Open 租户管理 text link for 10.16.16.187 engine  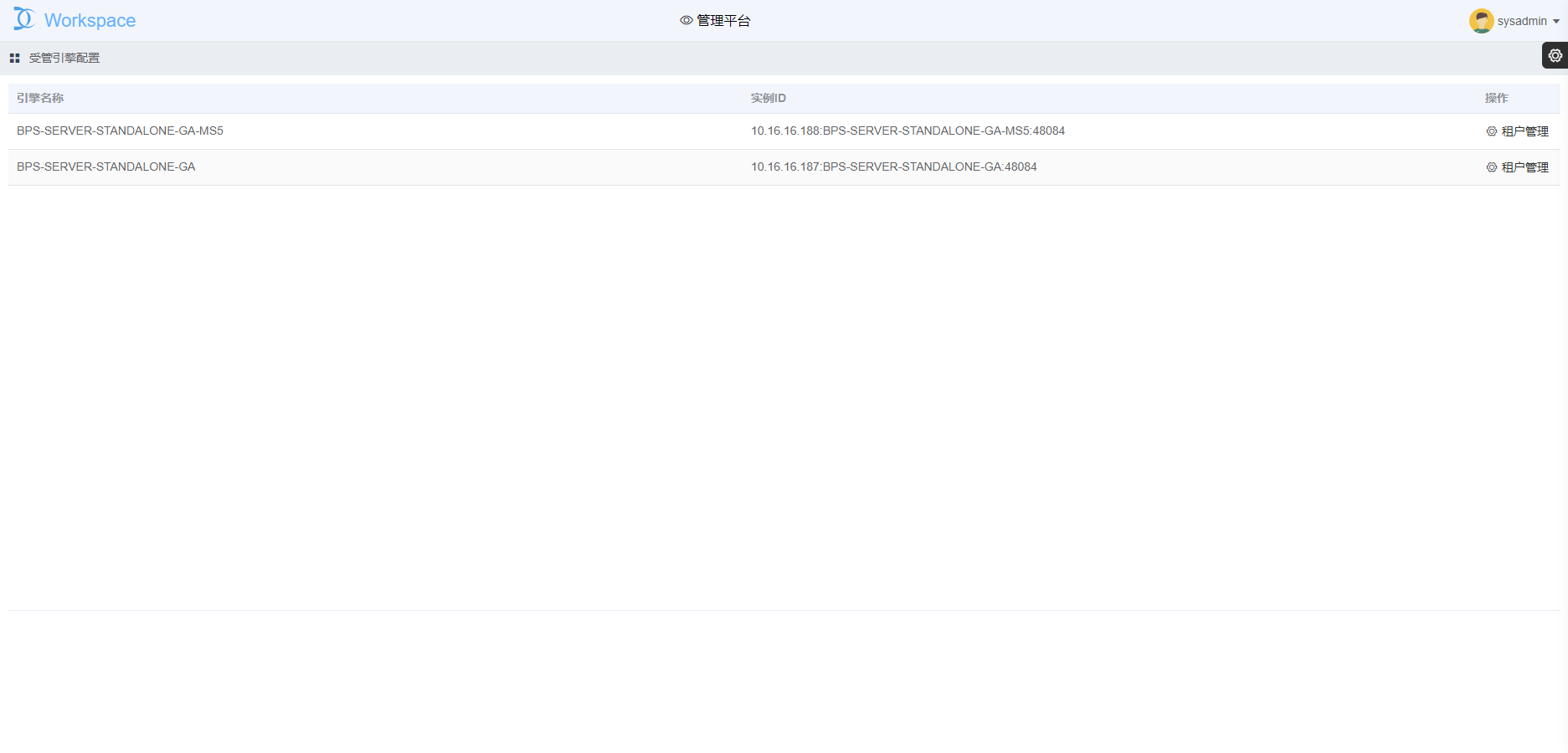click(1524, 167)
